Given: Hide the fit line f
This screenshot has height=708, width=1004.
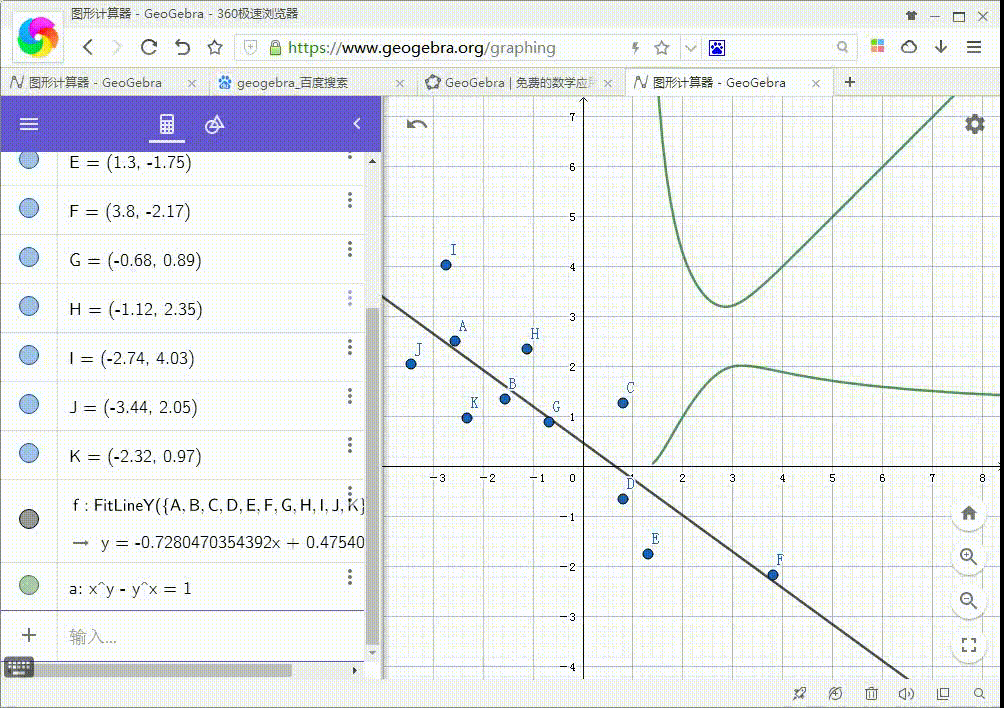Looking at the screenshot, I should point(29,519).
